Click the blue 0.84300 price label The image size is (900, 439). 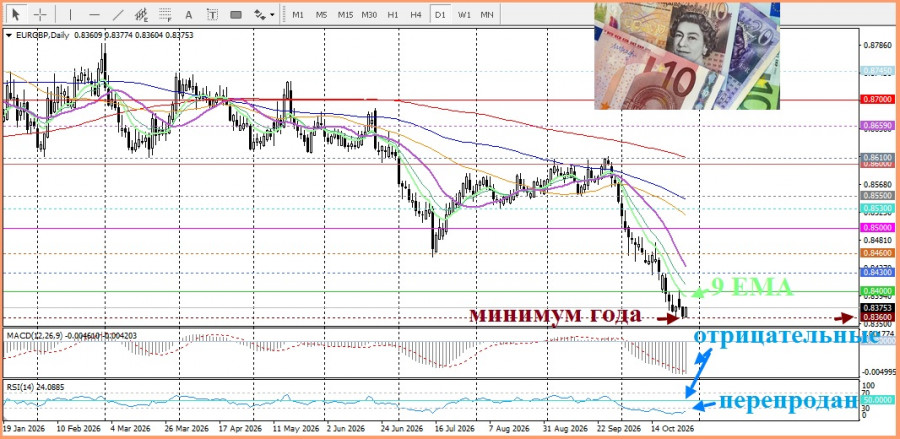pyautogui.click(x=878, y=272)
